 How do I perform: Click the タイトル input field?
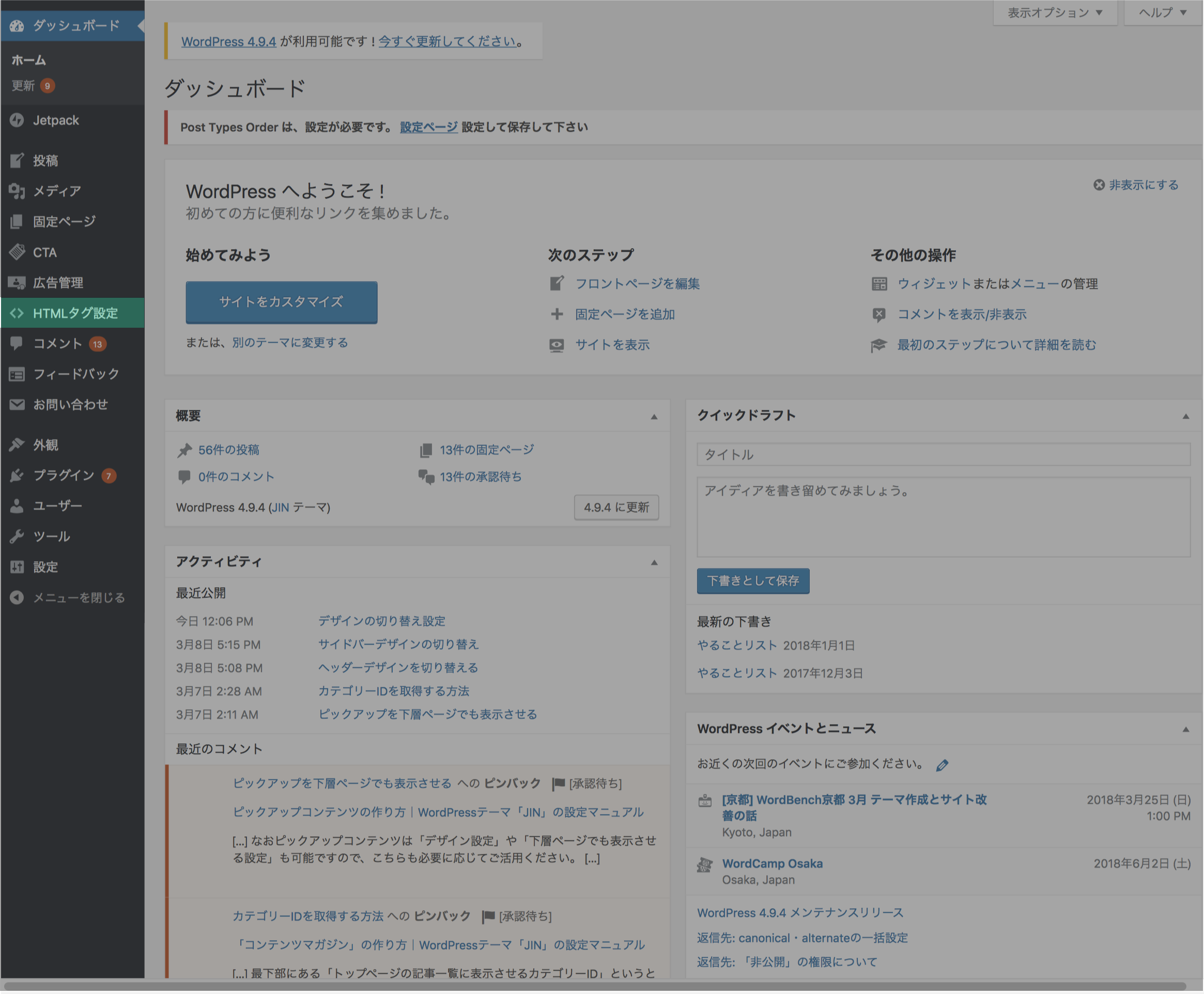pyautogui.click(x=944, y=455)
